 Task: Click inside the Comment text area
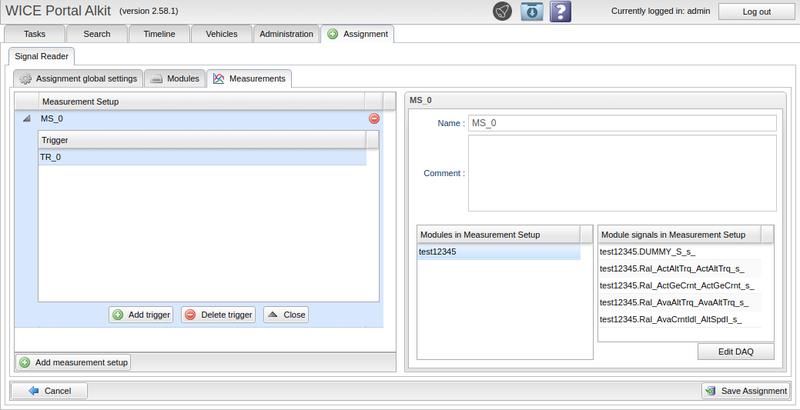pos(622,173)
